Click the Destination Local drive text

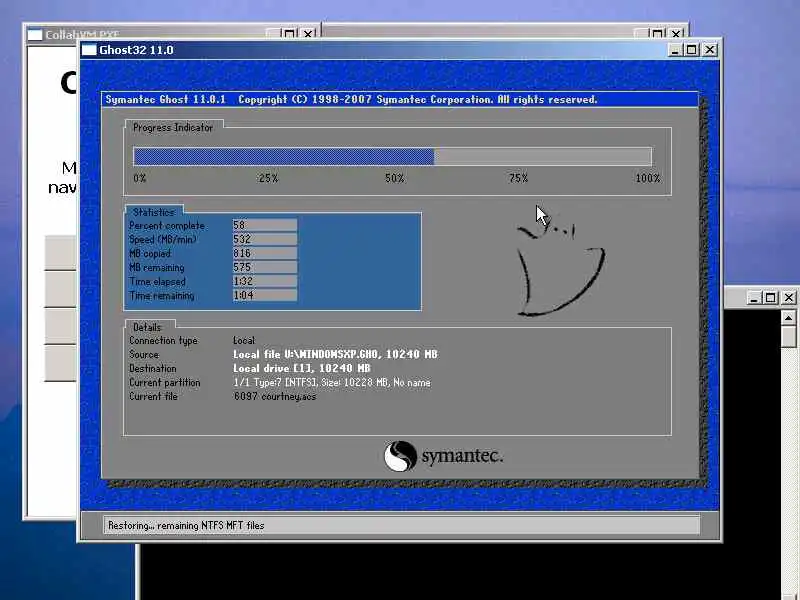coord(302,368)
